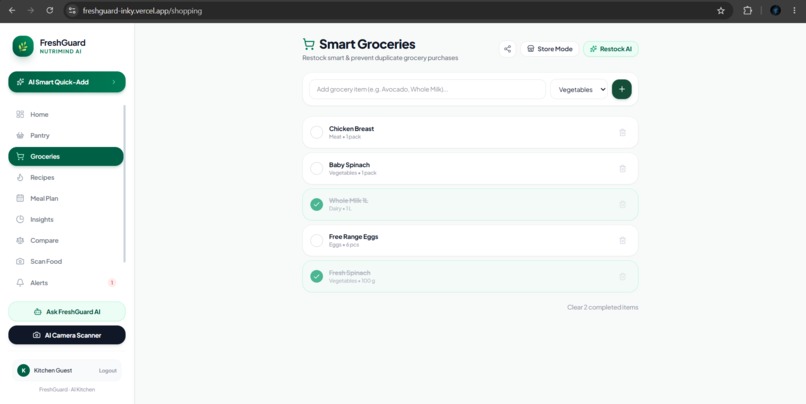Click the Recipes flame icon
Viewport: 806px width, 404px height.
tap(20, 177)
